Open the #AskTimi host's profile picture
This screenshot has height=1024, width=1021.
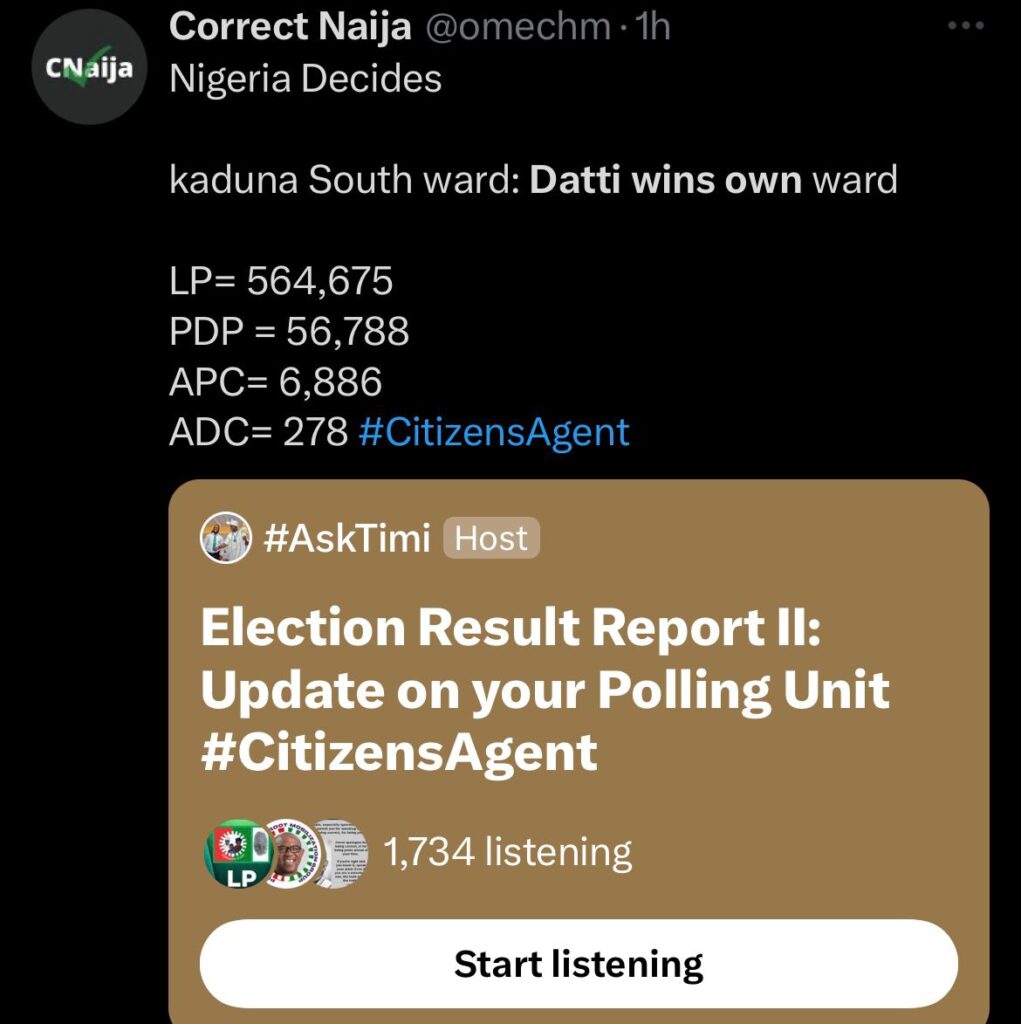224,538
